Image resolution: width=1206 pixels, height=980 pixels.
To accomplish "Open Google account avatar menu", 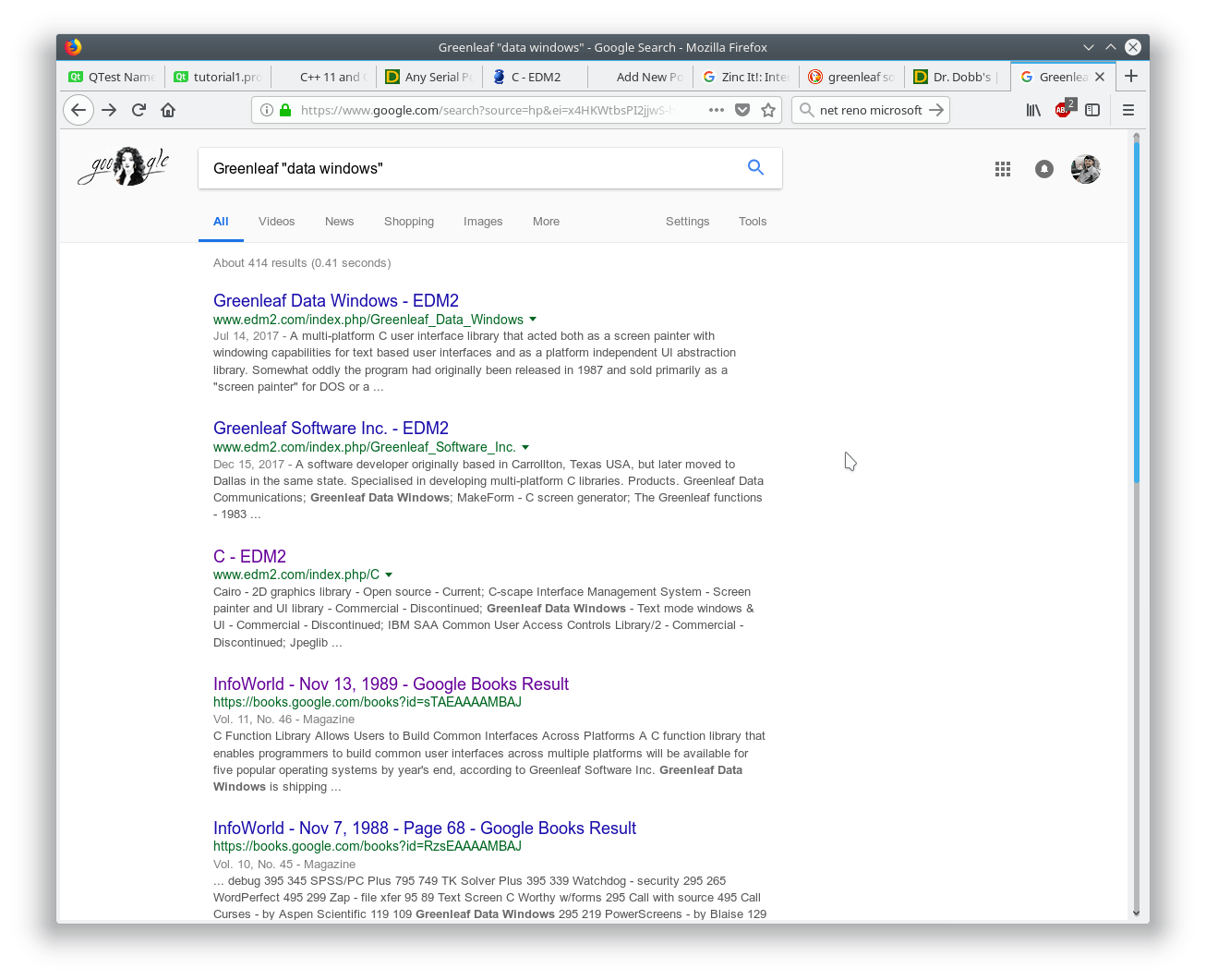I will (1086, 169).
